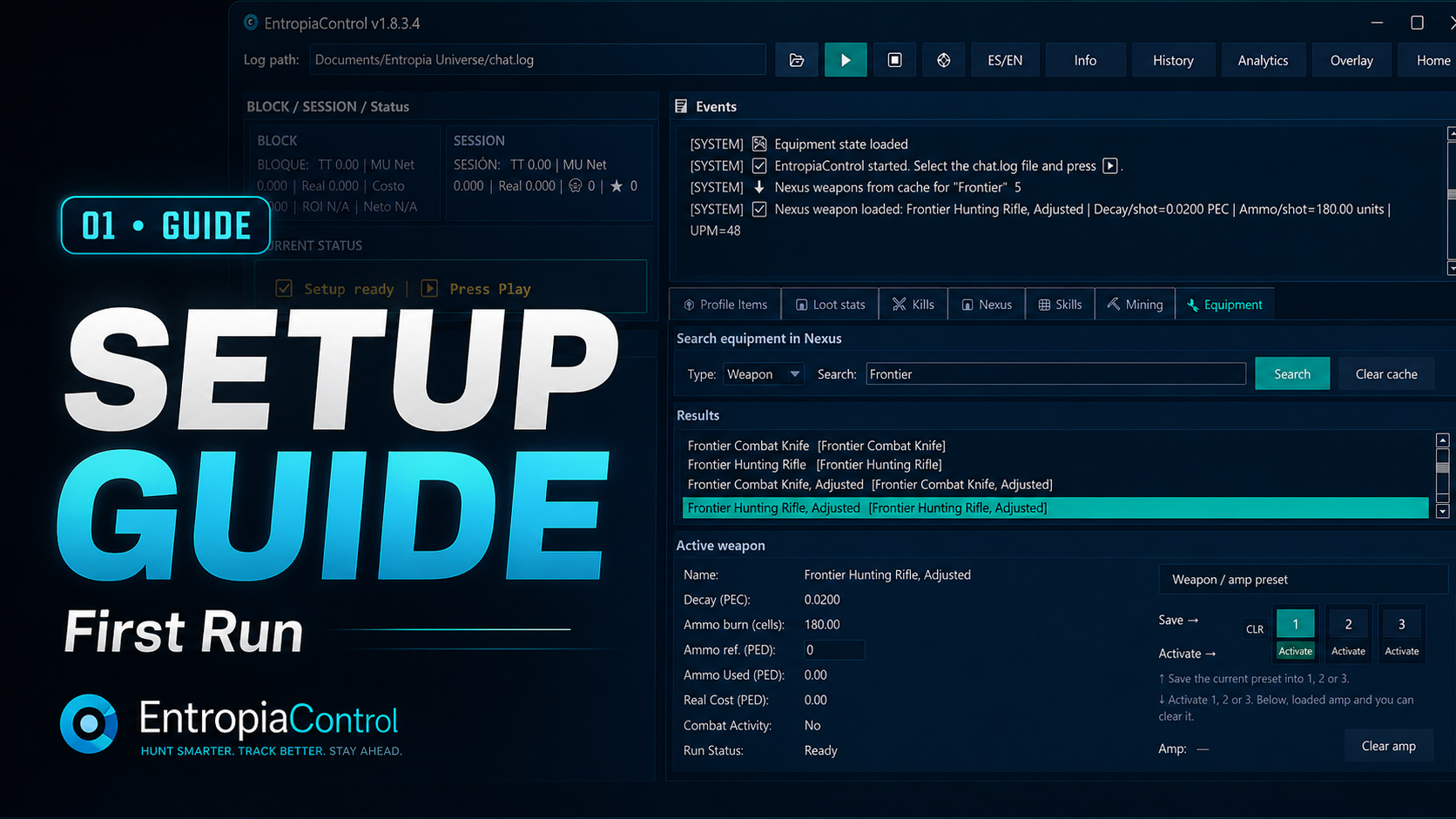Image resolution: width=1456 pixels, height=819 pixels.
Task: Clear presets with the CLR button
Action: [x=1255, y=629]
